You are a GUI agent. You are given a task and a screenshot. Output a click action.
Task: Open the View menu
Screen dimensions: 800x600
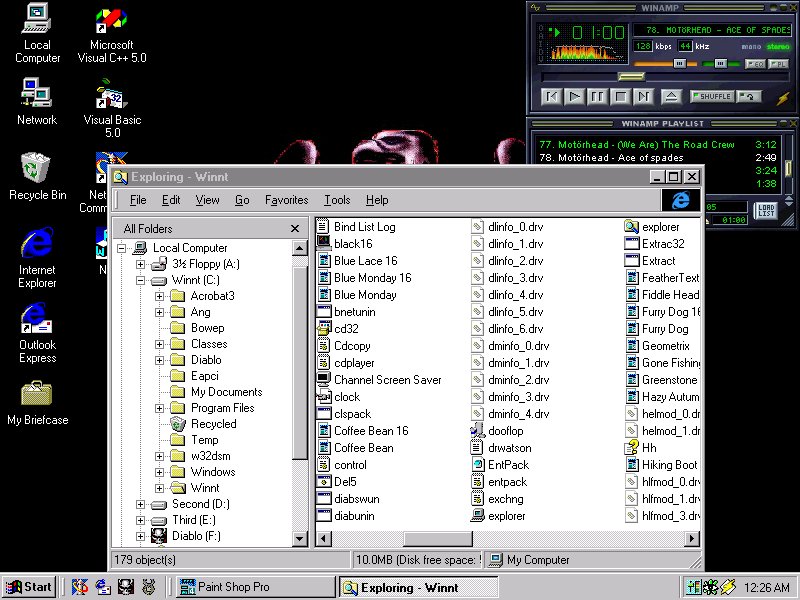pos(207,200)
